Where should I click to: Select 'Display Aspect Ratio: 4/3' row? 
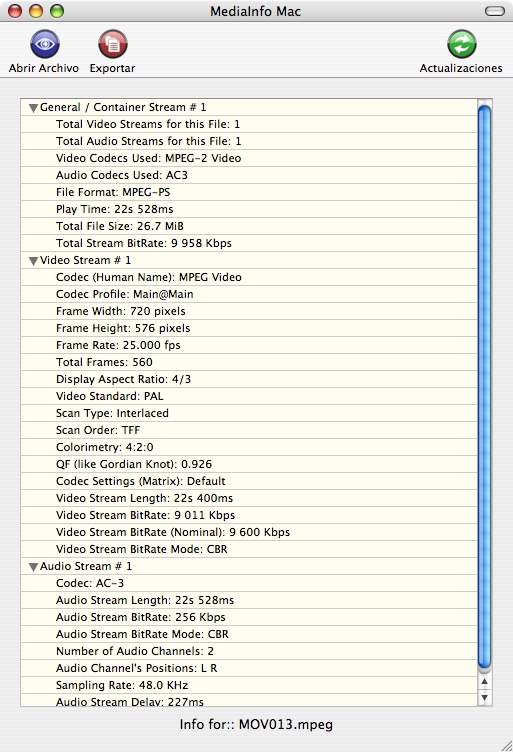[249, 379]
